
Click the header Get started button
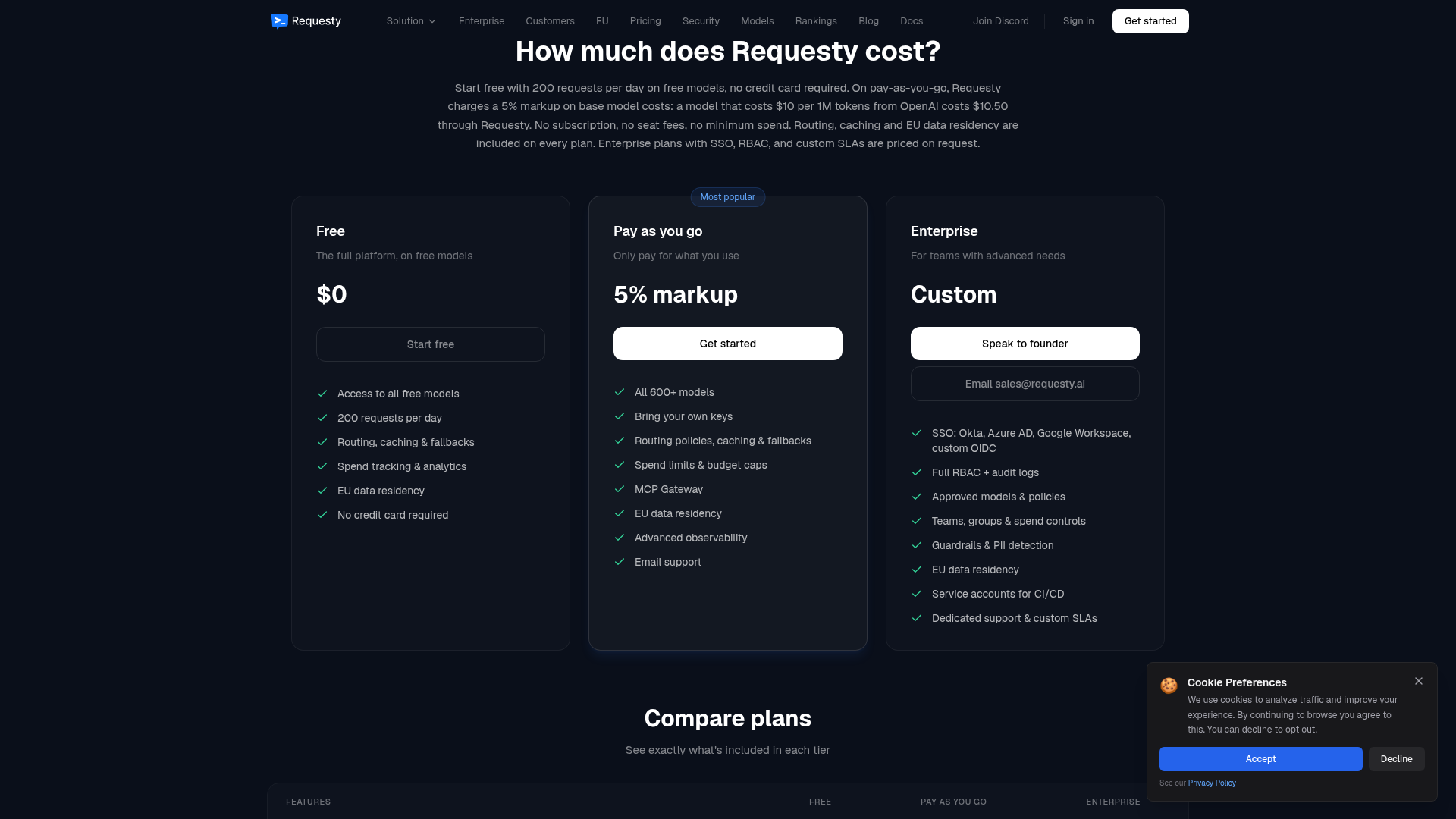tap(1150, 21)
